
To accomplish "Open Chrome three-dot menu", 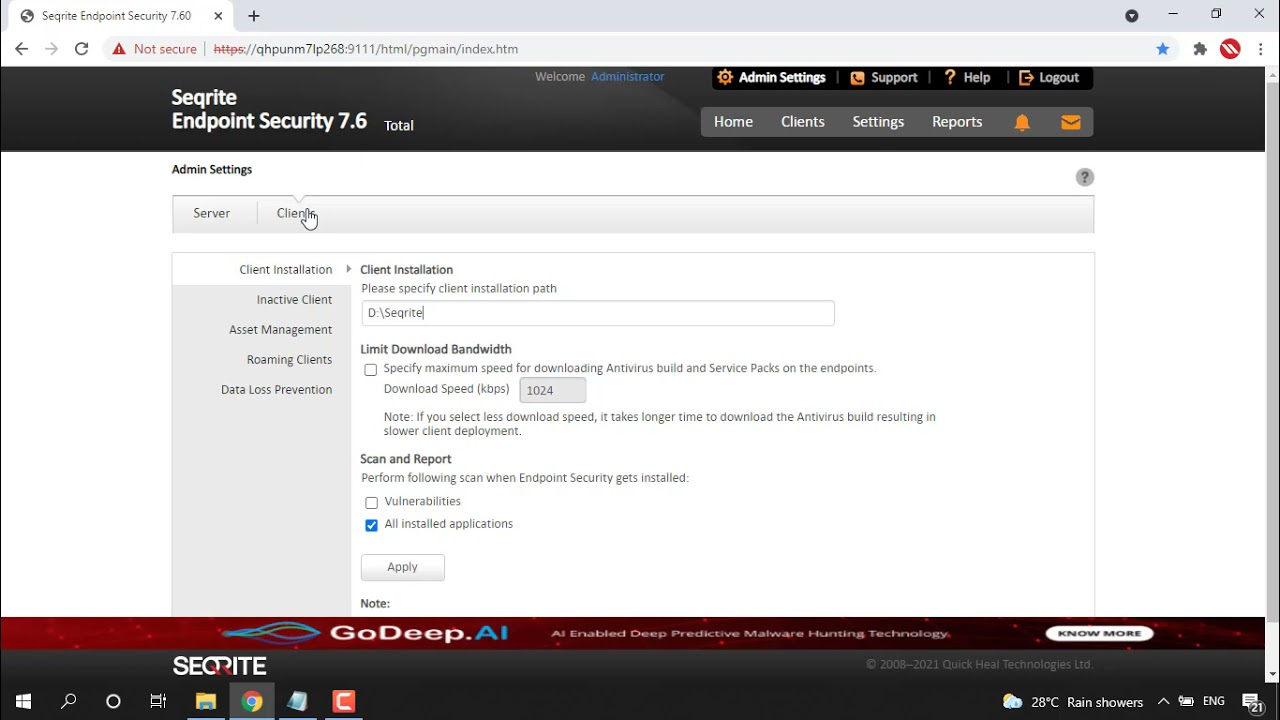I will click(1260, 49).
